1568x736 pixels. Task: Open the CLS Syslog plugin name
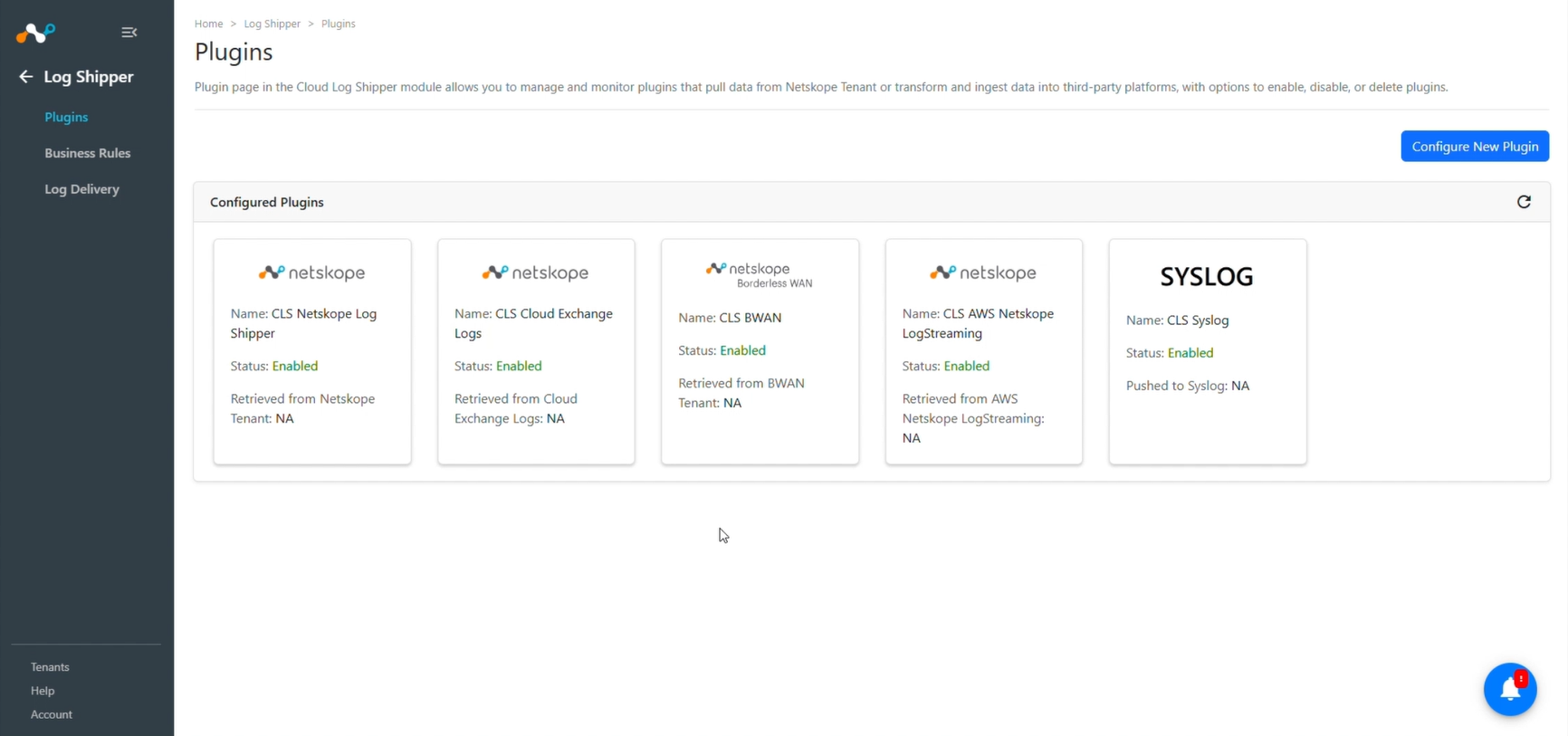tap(1198, 320)
